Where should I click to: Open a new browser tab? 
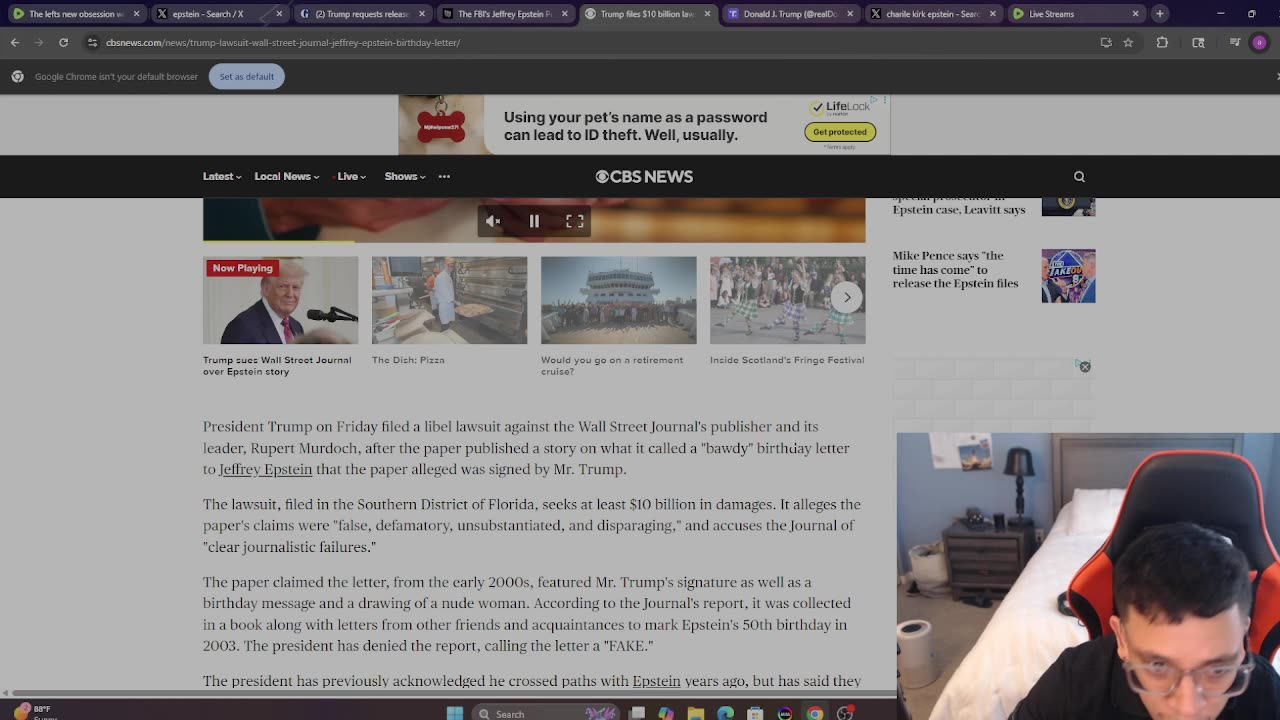coord(1160,14)
